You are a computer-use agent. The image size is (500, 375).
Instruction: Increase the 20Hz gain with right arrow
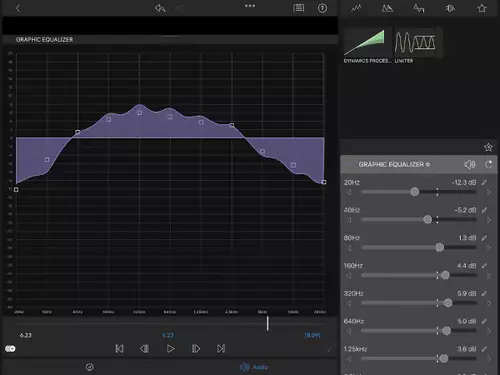coord(489,192)
